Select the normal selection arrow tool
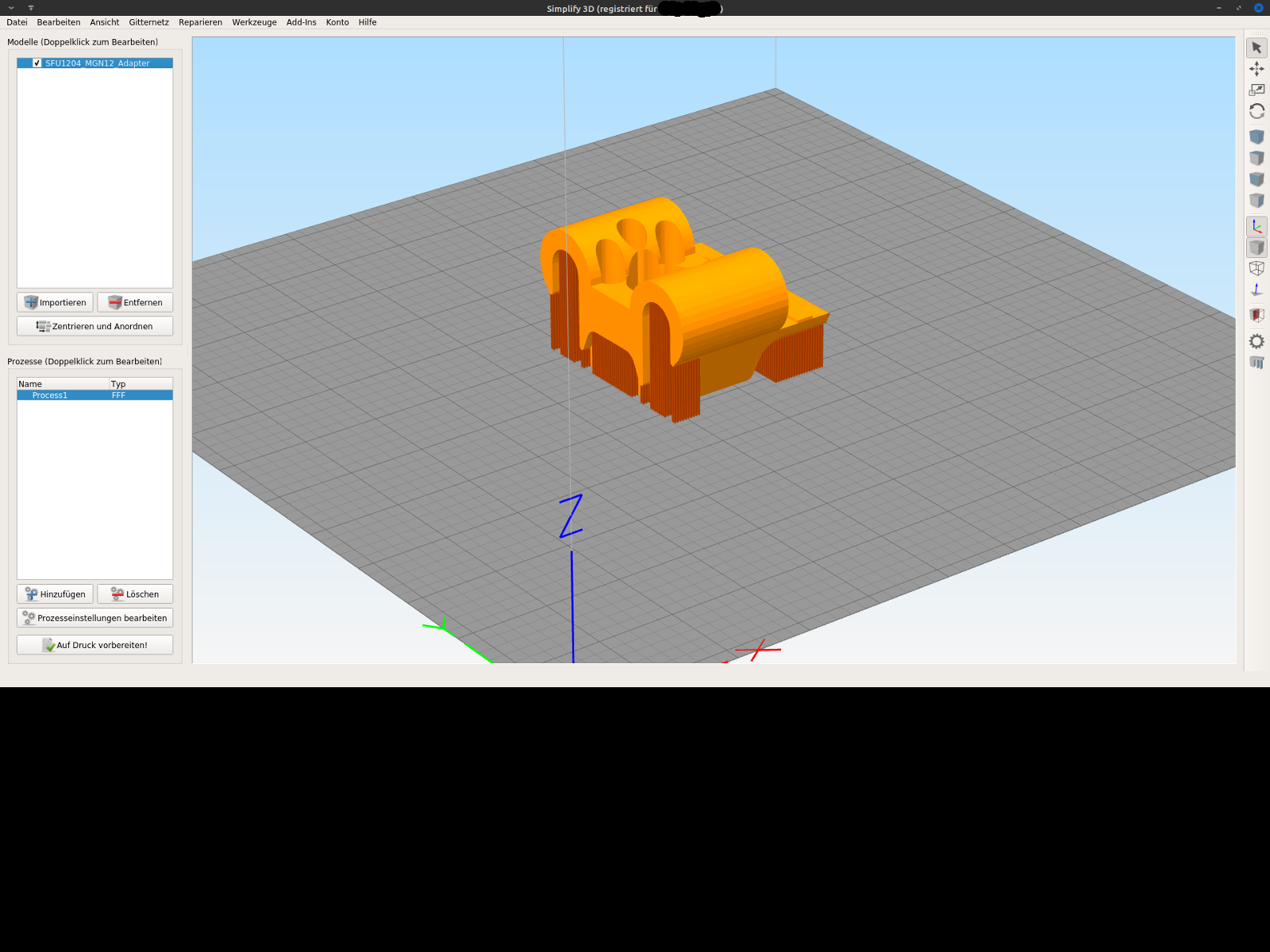The image size is (1270, 952). click(1257, 48)
